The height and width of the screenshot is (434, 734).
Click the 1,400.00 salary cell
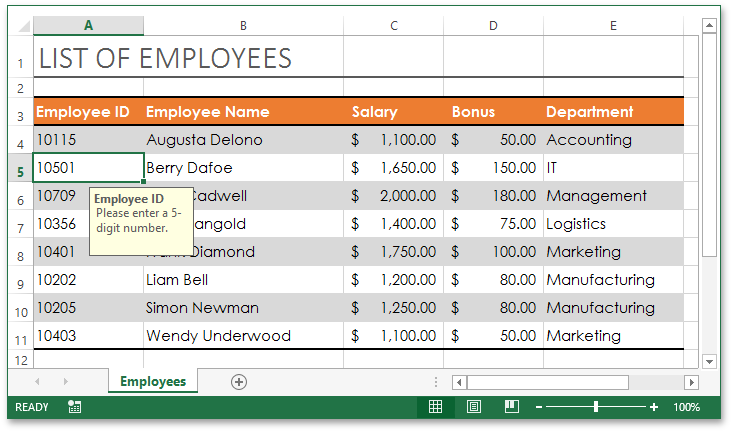click(394, 224)
